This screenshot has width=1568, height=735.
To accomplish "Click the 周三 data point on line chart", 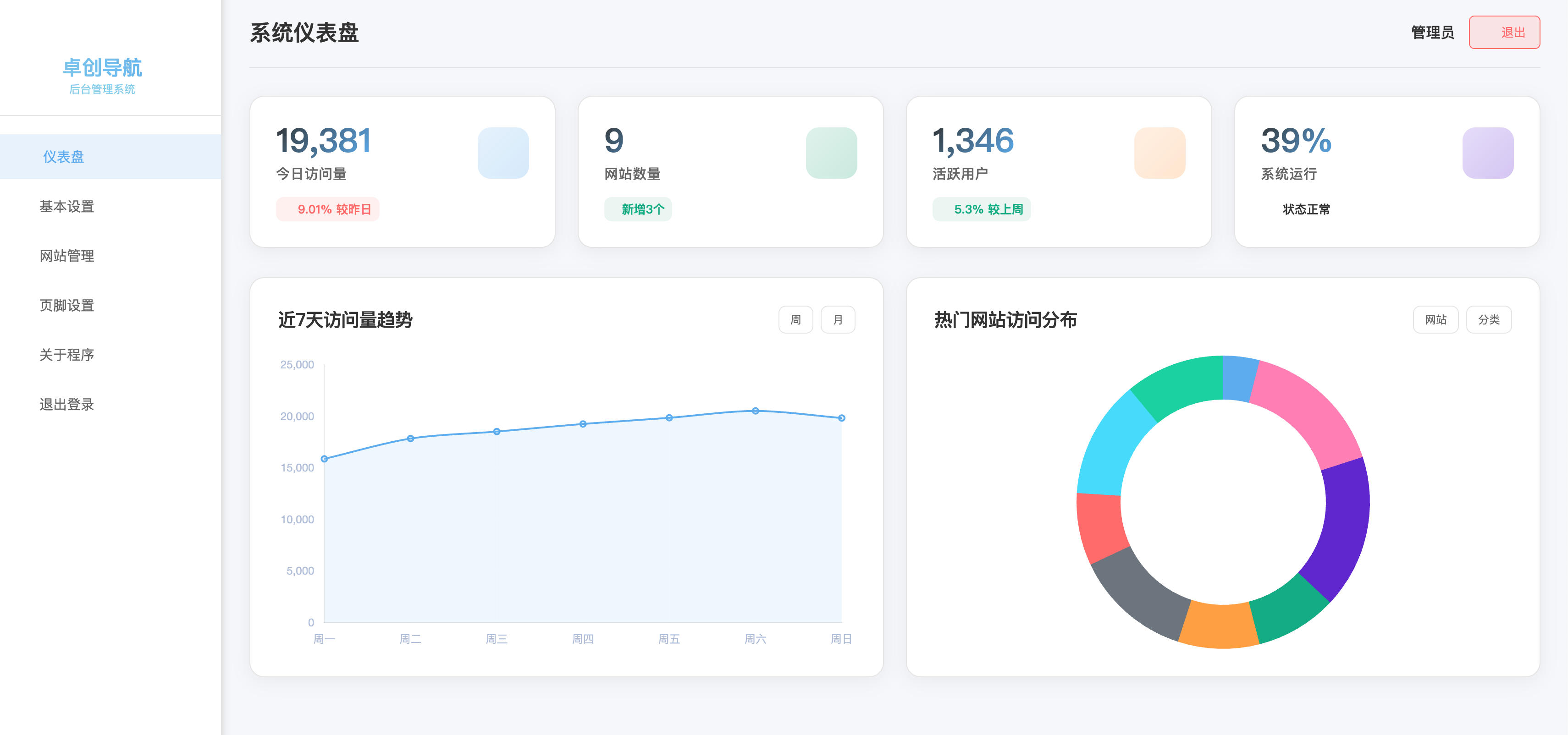I will (497, 431).
